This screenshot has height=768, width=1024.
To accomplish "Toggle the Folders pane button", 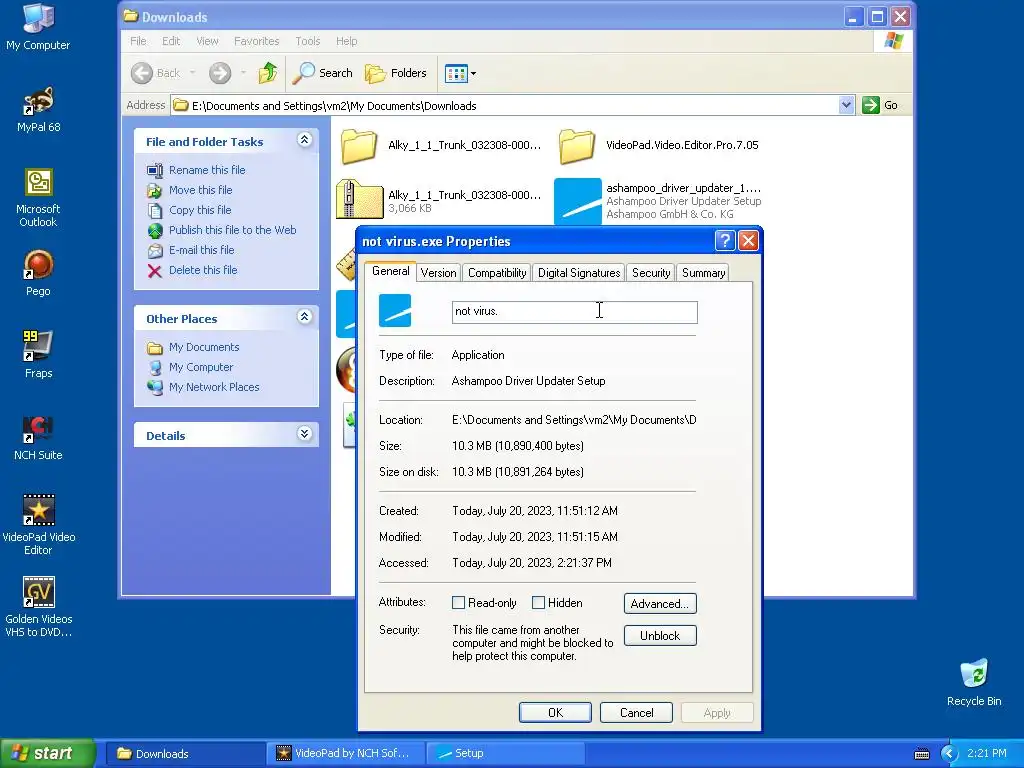I will tap(396, 73).
